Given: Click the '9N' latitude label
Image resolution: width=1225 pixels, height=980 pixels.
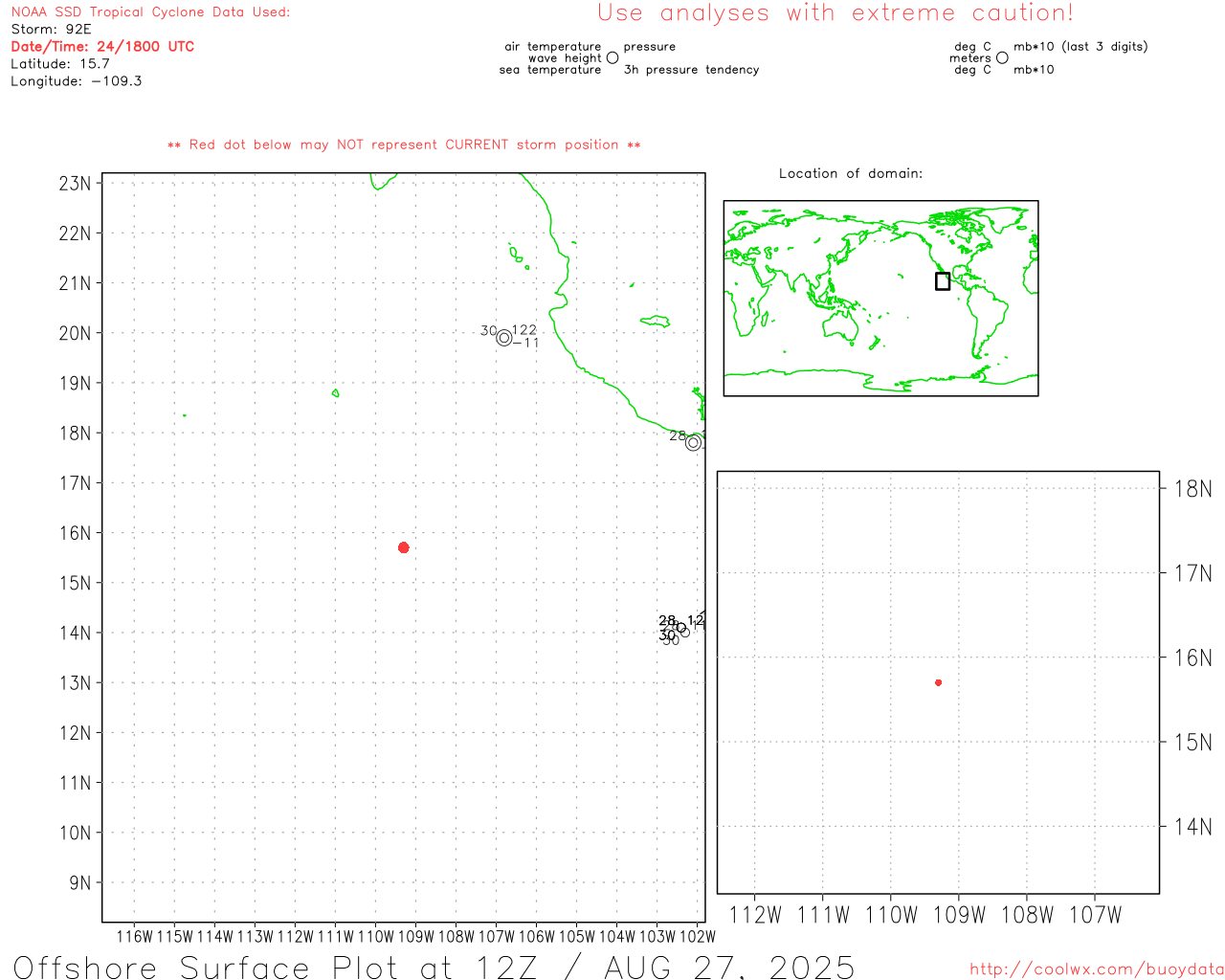Looking at the screenshot, I should point(80,882).
